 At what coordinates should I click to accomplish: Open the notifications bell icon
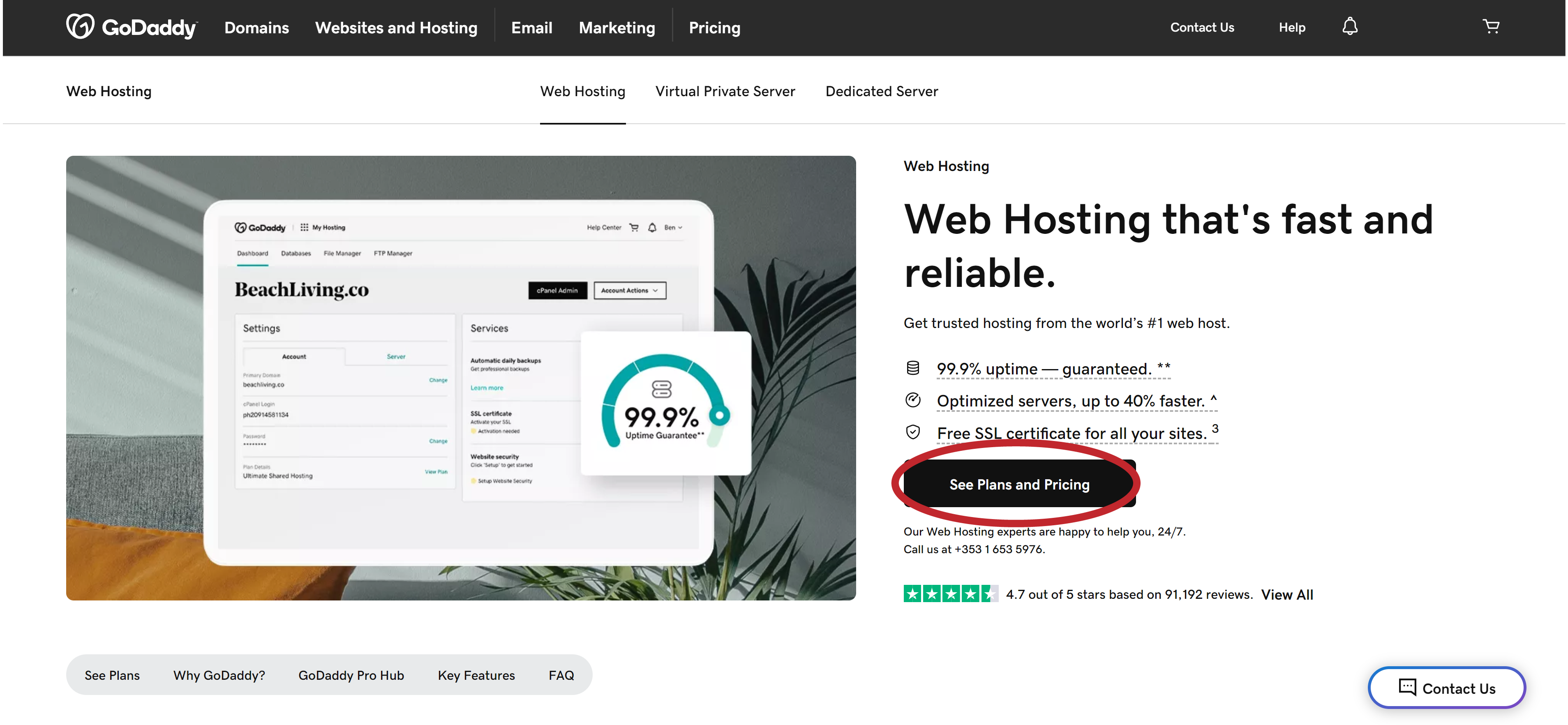pos(1350,26)
